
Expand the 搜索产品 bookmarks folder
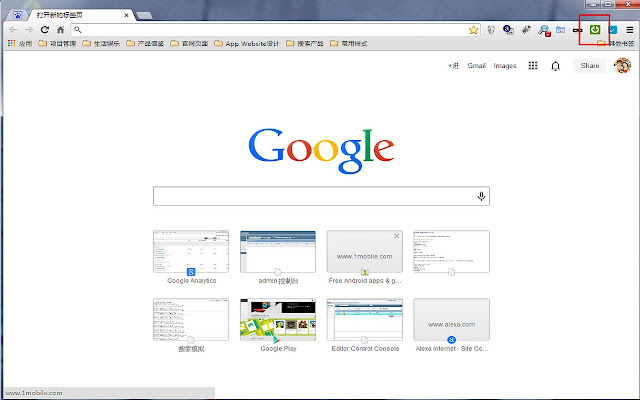(x=305, y=43)
